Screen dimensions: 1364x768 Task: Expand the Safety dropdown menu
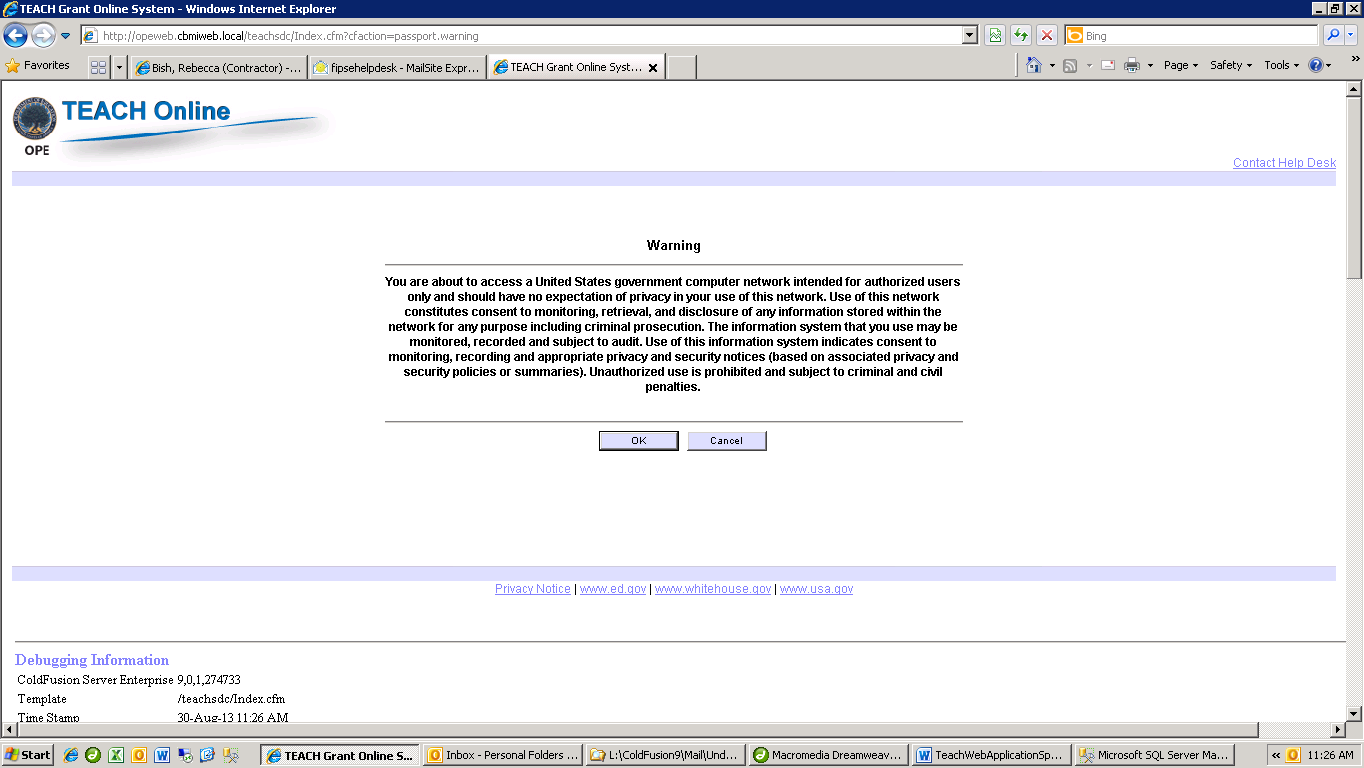tap(1230, 66)
